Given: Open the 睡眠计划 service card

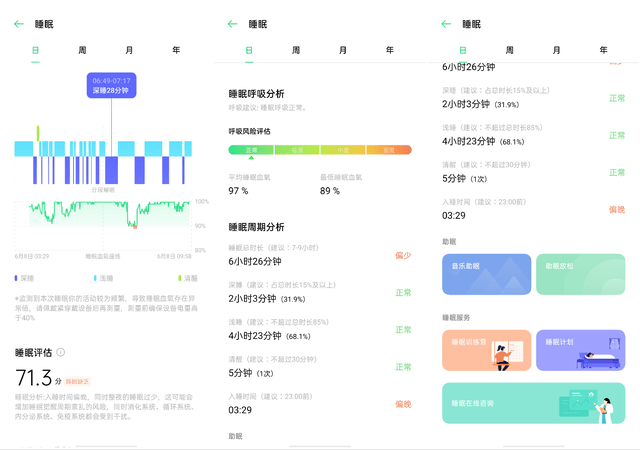Looking at the screenshot, I should click(x=580, y=350).
